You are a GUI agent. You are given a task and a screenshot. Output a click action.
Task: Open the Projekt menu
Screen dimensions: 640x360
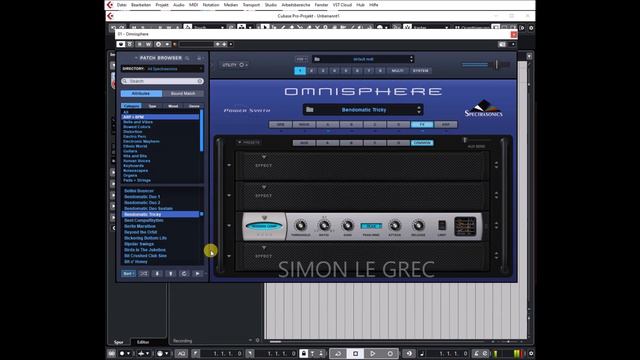(x=162, y=5)
